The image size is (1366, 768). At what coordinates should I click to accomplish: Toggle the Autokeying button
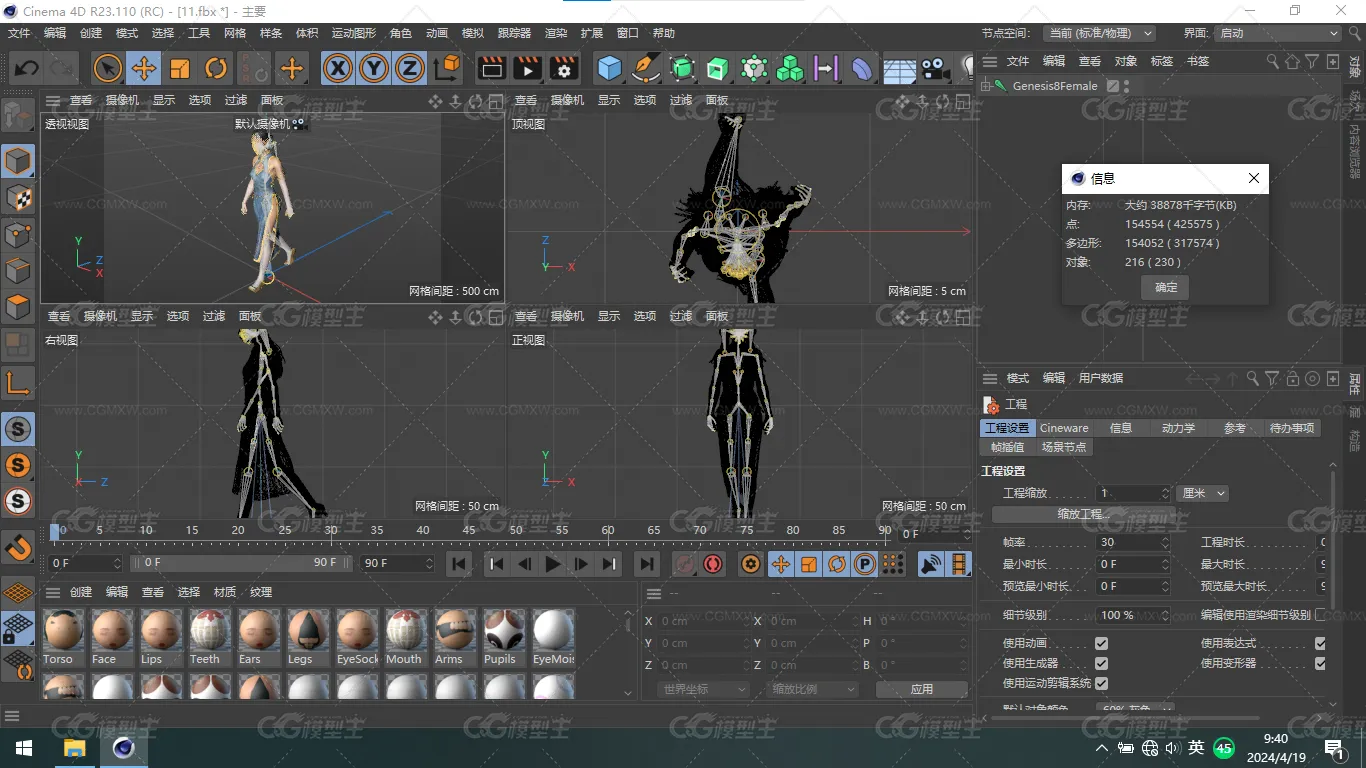[x=713, y=564]
